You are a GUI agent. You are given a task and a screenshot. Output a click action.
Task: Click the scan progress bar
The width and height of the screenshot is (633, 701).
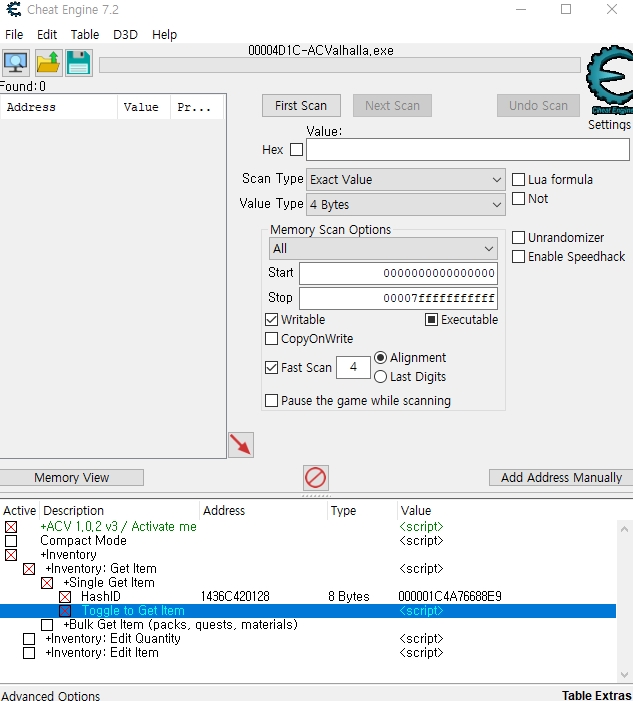340,65
